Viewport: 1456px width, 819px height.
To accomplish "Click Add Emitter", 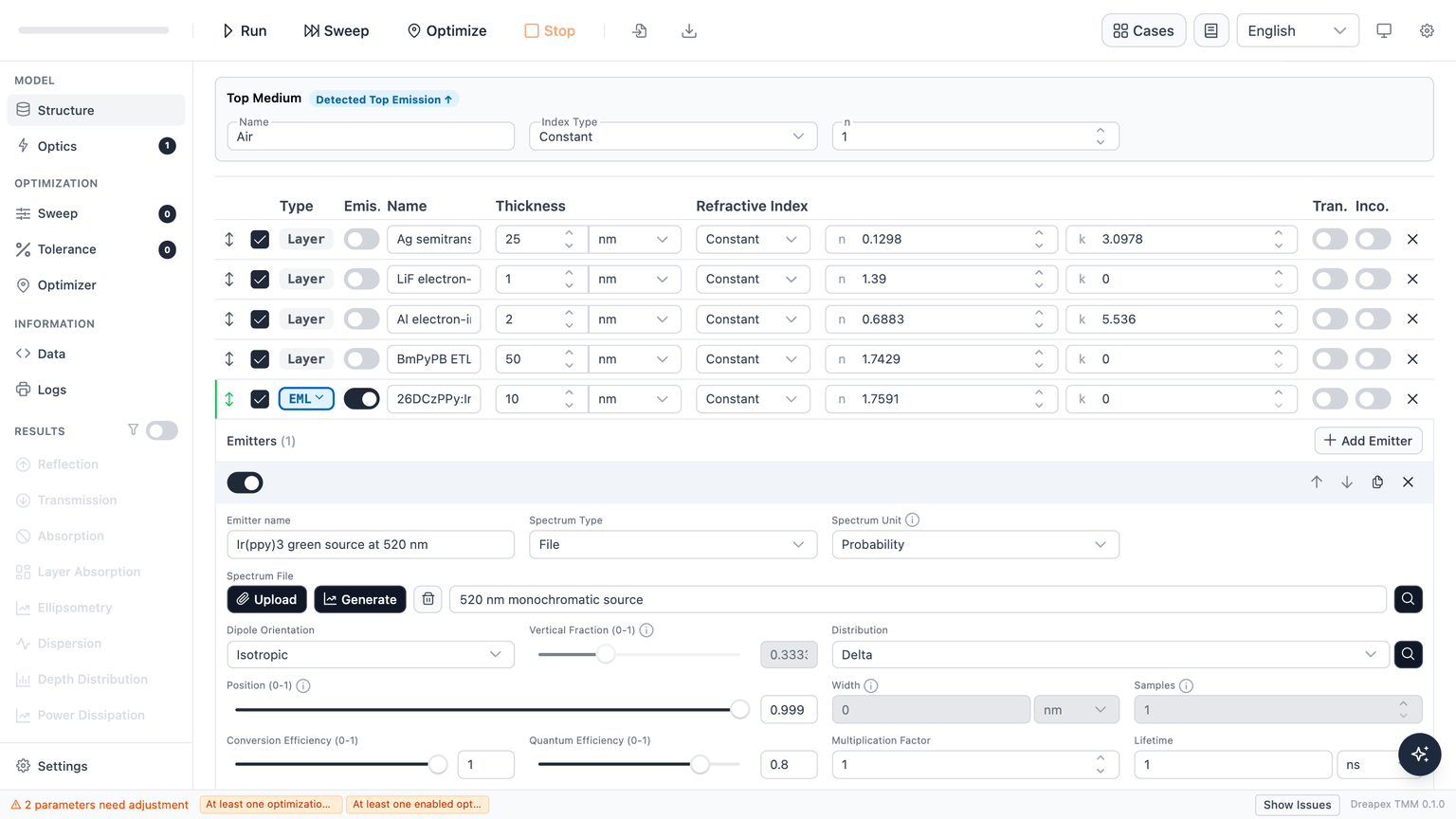I will point(1368,441).
